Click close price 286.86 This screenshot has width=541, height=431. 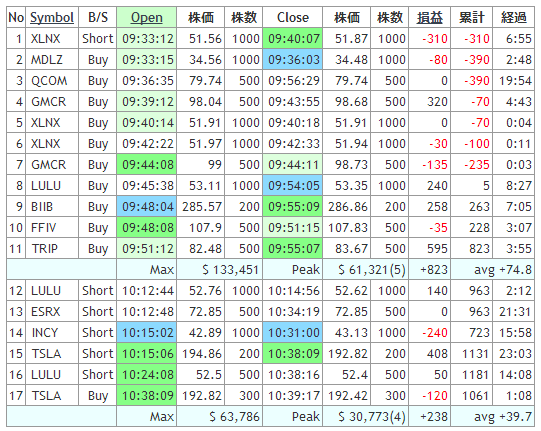coord(347,207)
